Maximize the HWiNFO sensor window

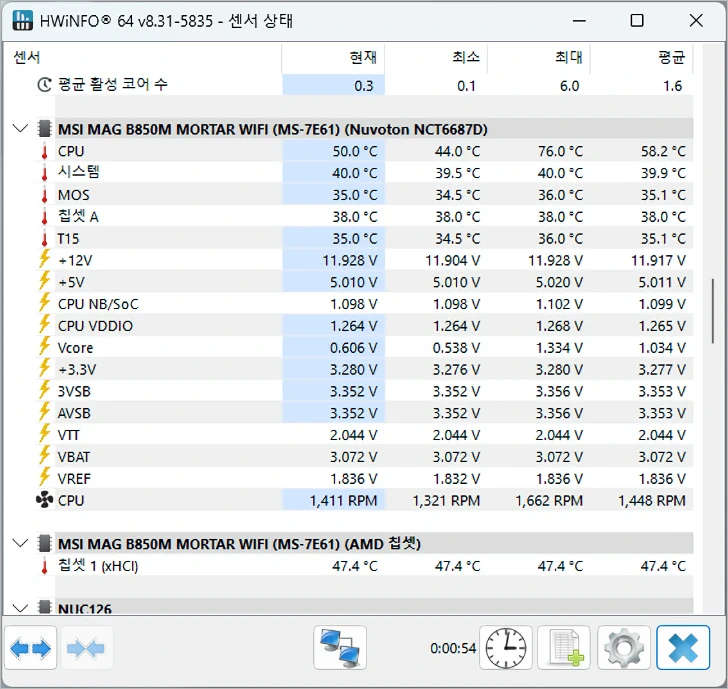637,20
